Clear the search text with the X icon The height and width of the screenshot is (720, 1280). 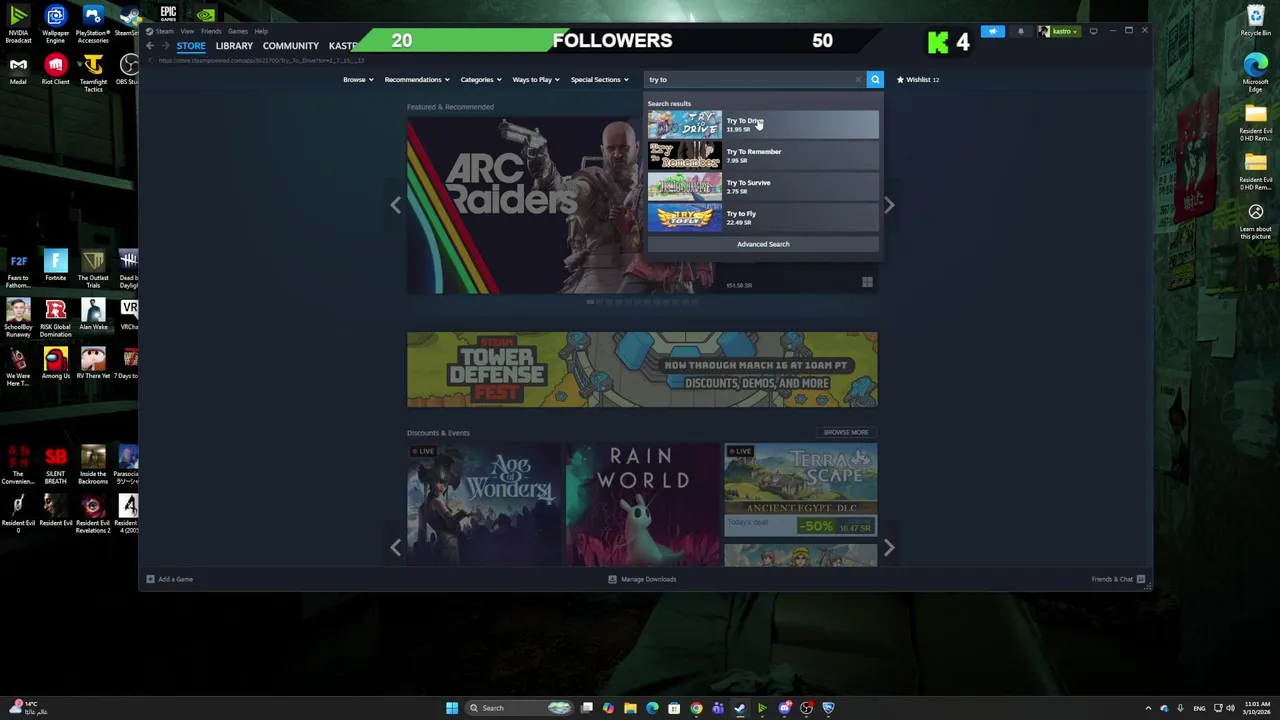pyautogui.click(x=858, y=79)
